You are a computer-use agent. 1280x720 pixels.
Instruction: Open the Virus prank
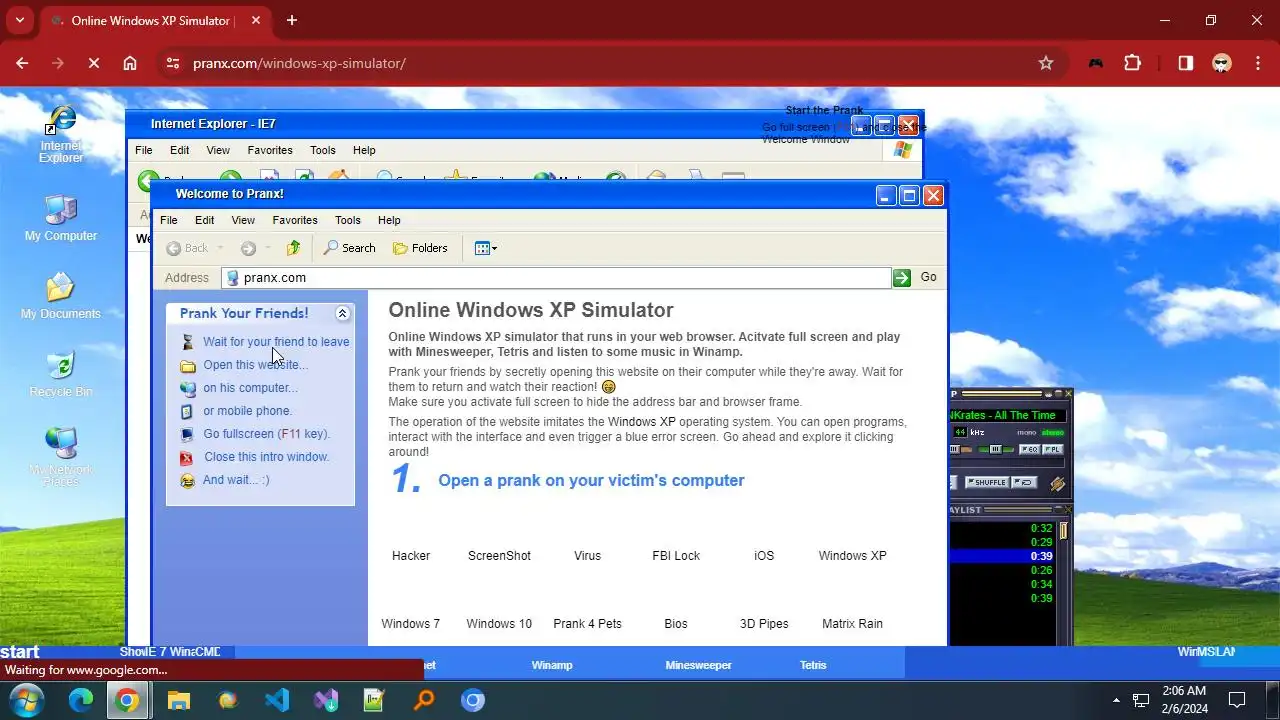(x=587, y=556)
